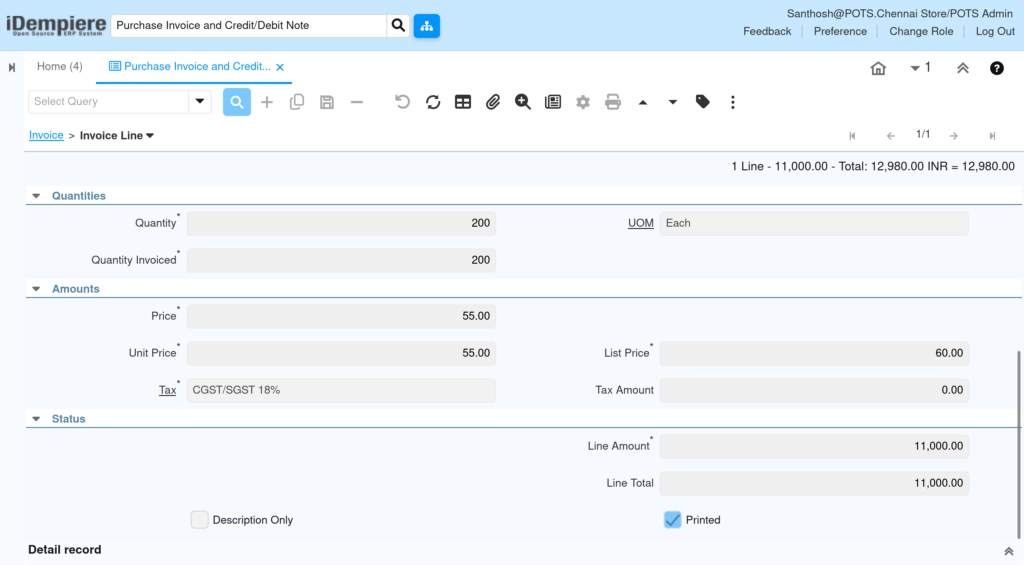Click the Select Query input box
This screenshot has width=1024, height=565.
pos(108,102)
